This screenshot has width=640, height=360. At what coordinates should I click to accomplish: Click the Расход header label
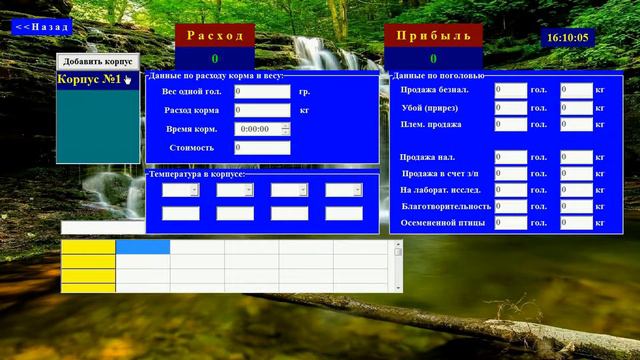coord(215,36)
